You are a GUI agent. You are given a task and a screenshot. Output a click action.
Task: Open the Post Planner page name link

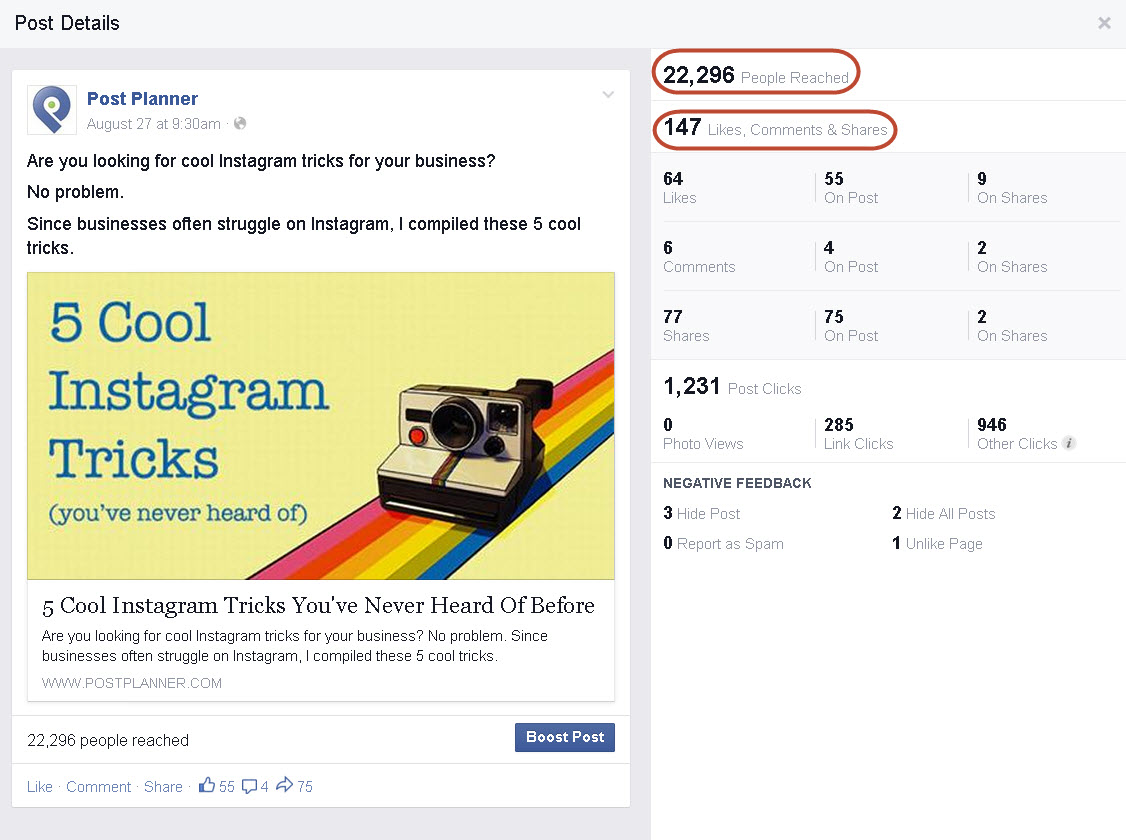pos(141,99)
